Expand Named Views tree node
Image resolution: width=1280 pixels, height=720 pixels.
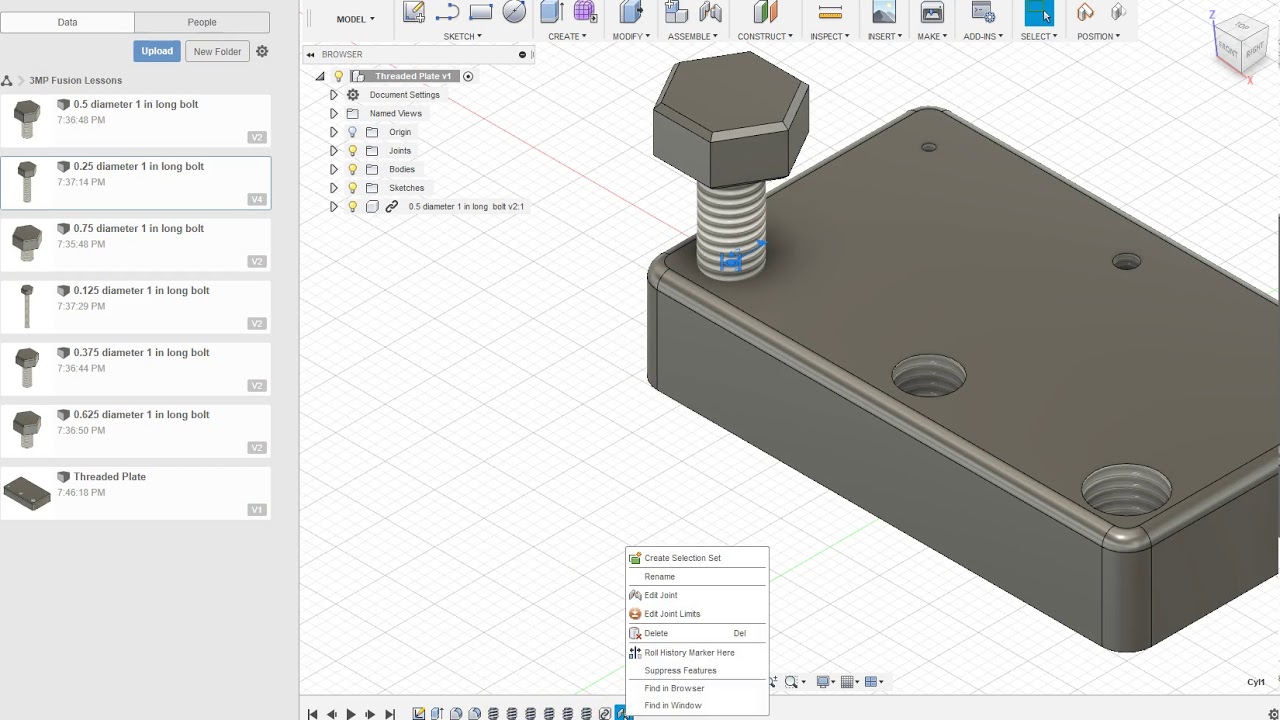coord(334,113)
